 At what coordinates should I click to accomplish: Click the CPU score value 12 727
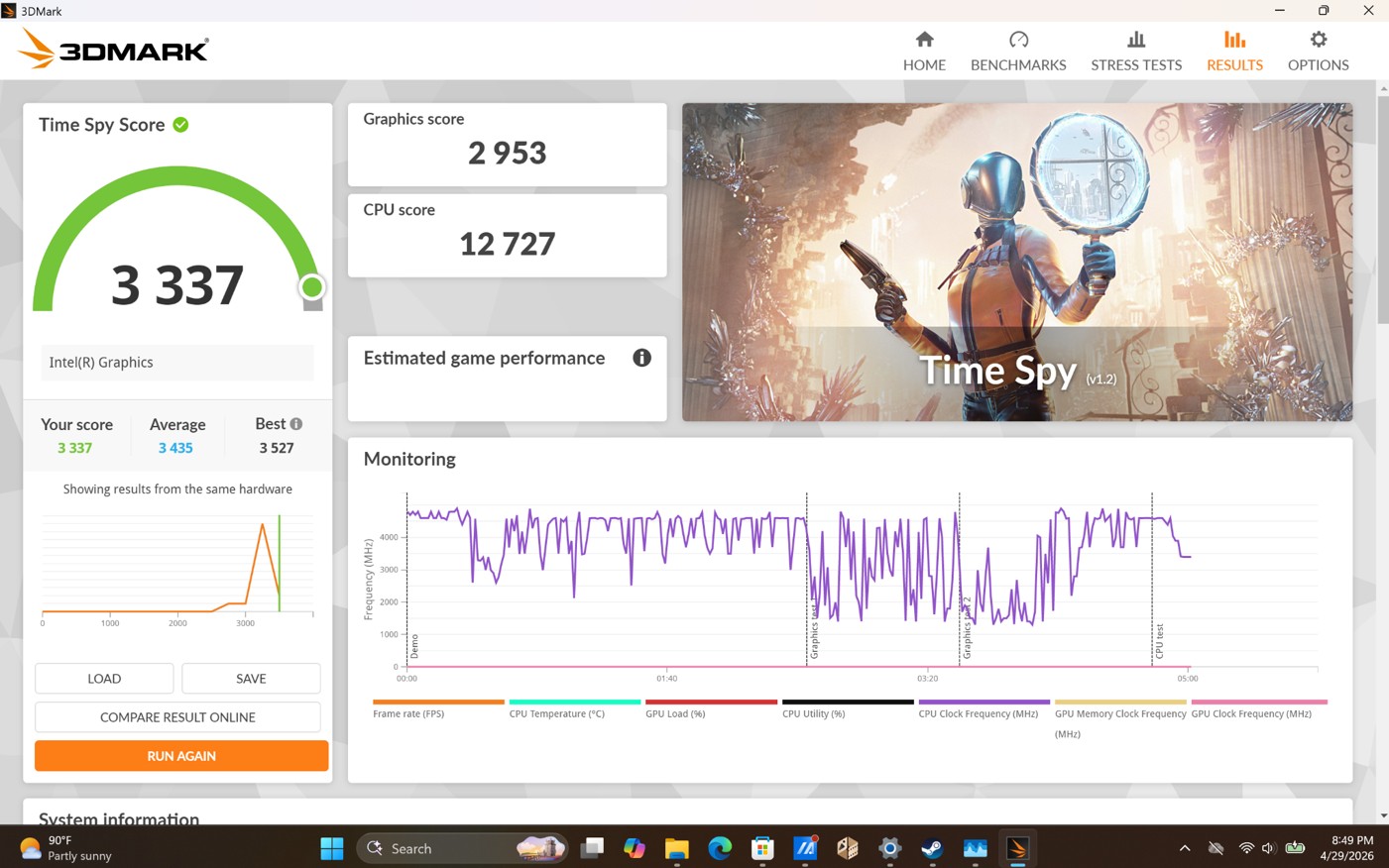coord(507,244)
